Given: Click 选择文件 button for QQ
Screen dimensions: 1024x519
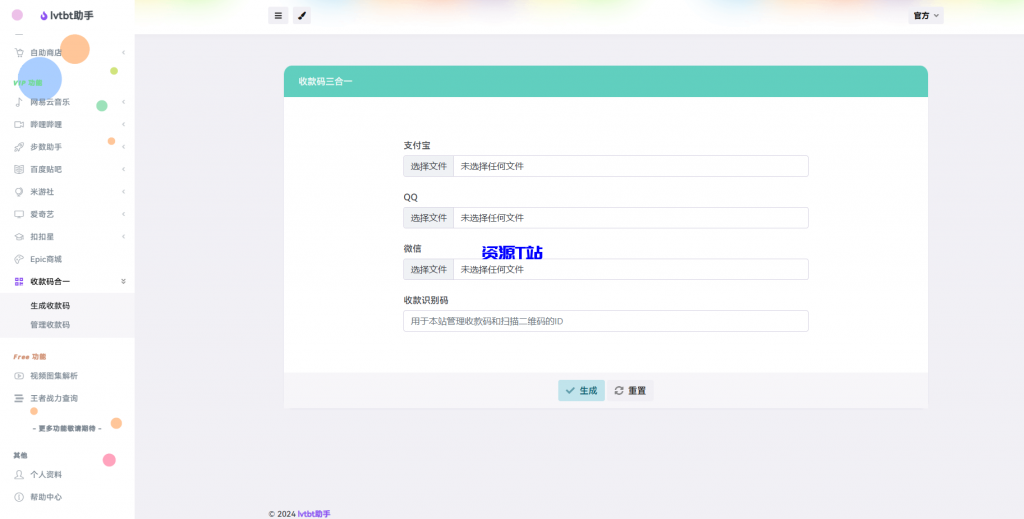Looking at the screenshot, I should (x=428, y=218).
